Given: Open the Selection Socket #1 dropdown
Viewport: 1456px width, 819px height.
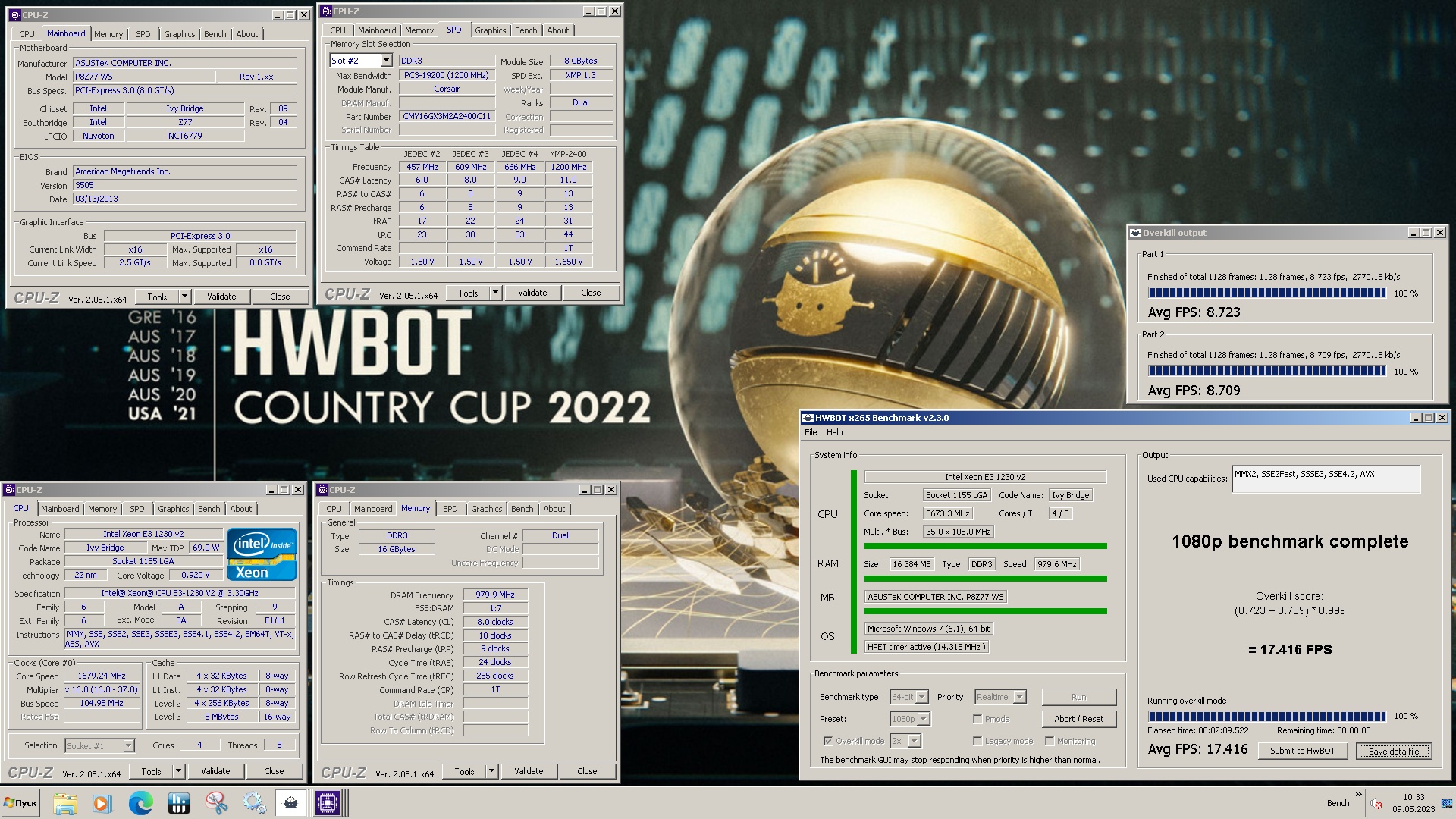Looking at the screenshot, I should point(128,746).
